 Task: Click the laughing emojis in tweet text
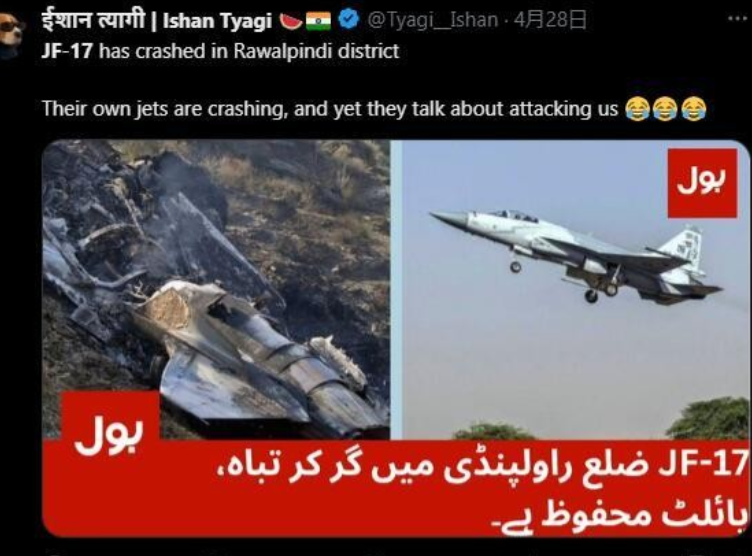(666, 109)
